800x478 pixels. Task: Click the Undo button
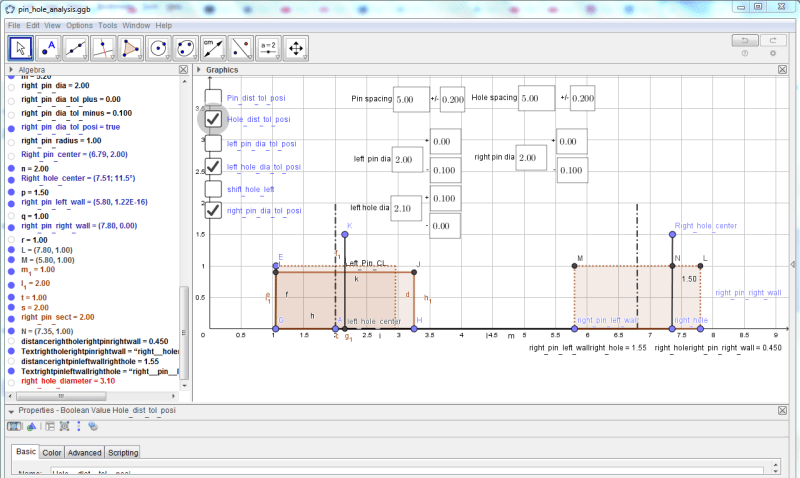coord(745,40)
